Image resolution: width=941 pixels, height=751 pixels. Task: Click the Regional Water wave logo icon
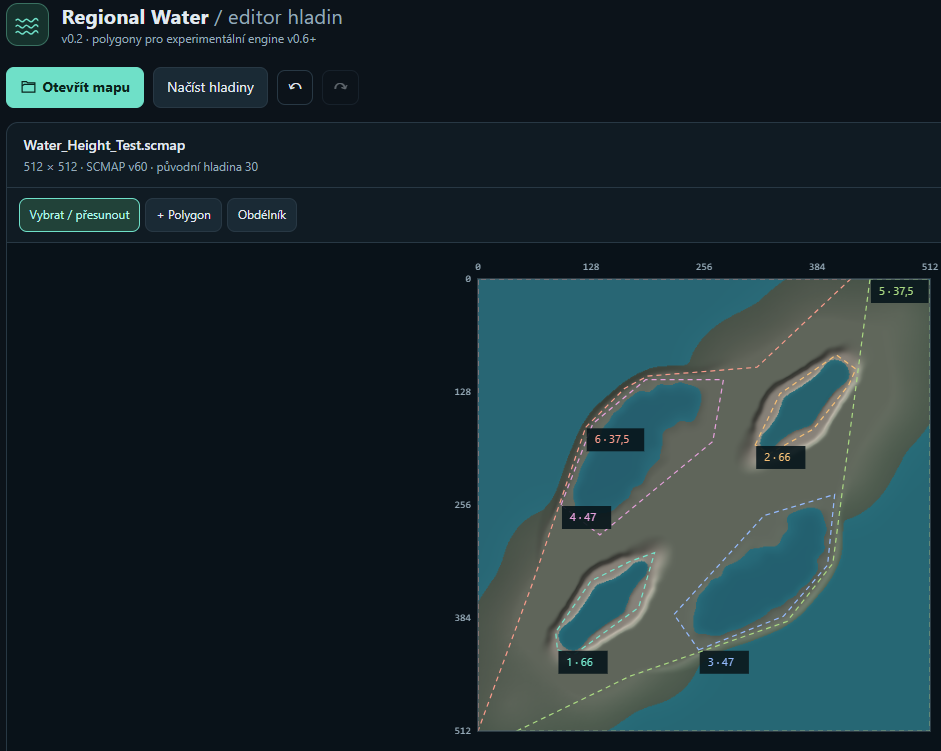point(28,25)
